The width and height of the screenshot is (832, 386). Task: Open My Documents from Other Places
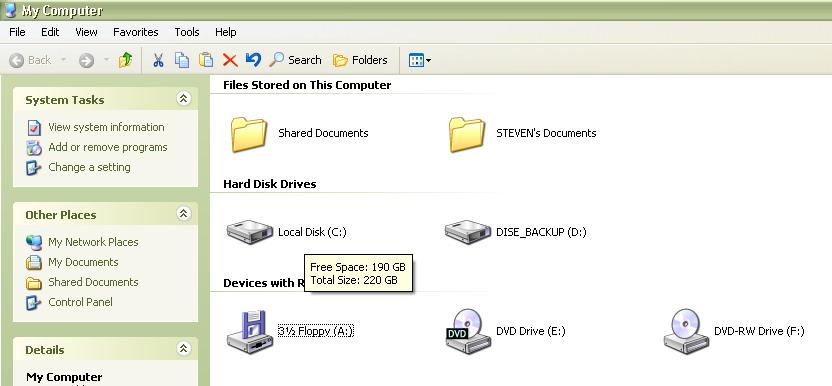click(x=83, y=262)
